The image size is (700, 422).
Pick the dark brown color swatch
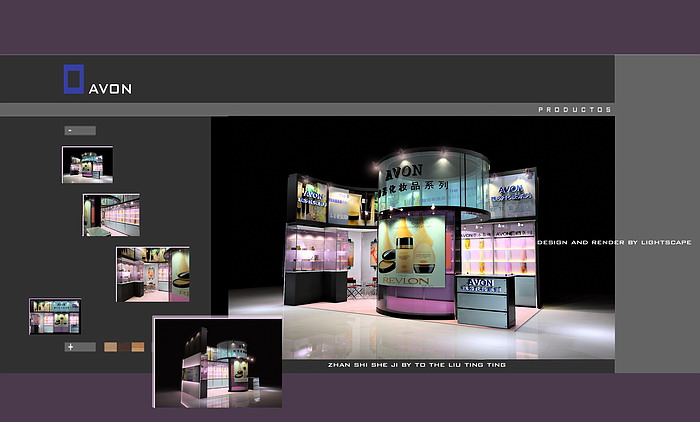pos(124,347)
